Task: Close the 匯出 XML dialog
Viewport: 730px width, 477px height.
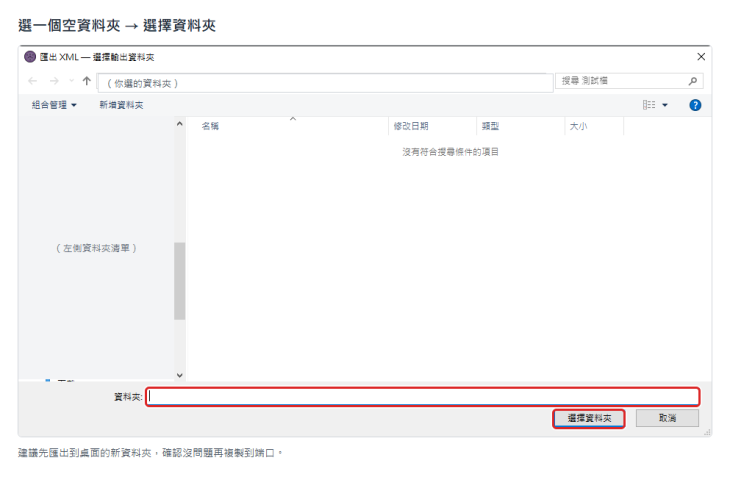Action: pyautogui.click(x=701, y=57)
